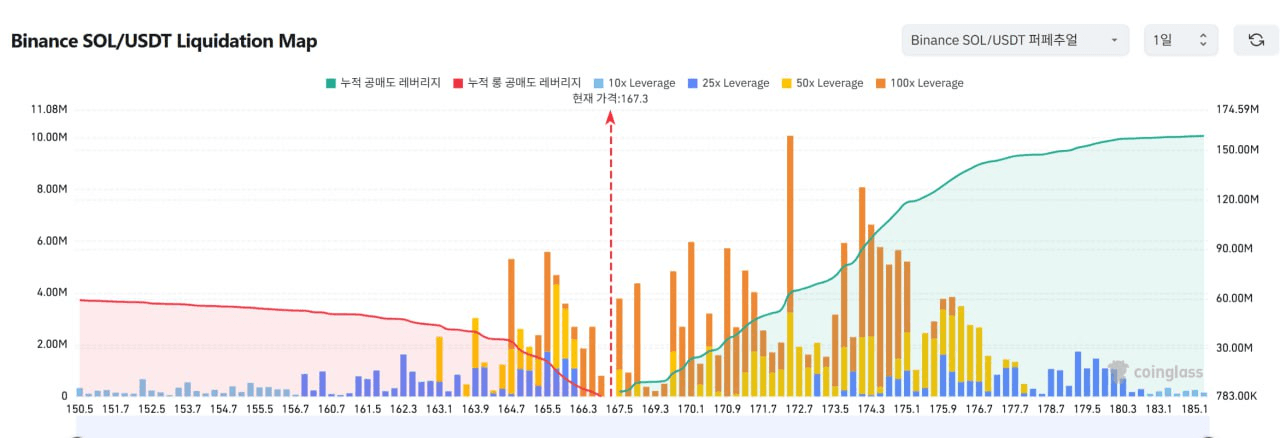Click the 172.7 x-axis label
The height and width of the screenshot is (438, 1280).
[x=799, y=409]
